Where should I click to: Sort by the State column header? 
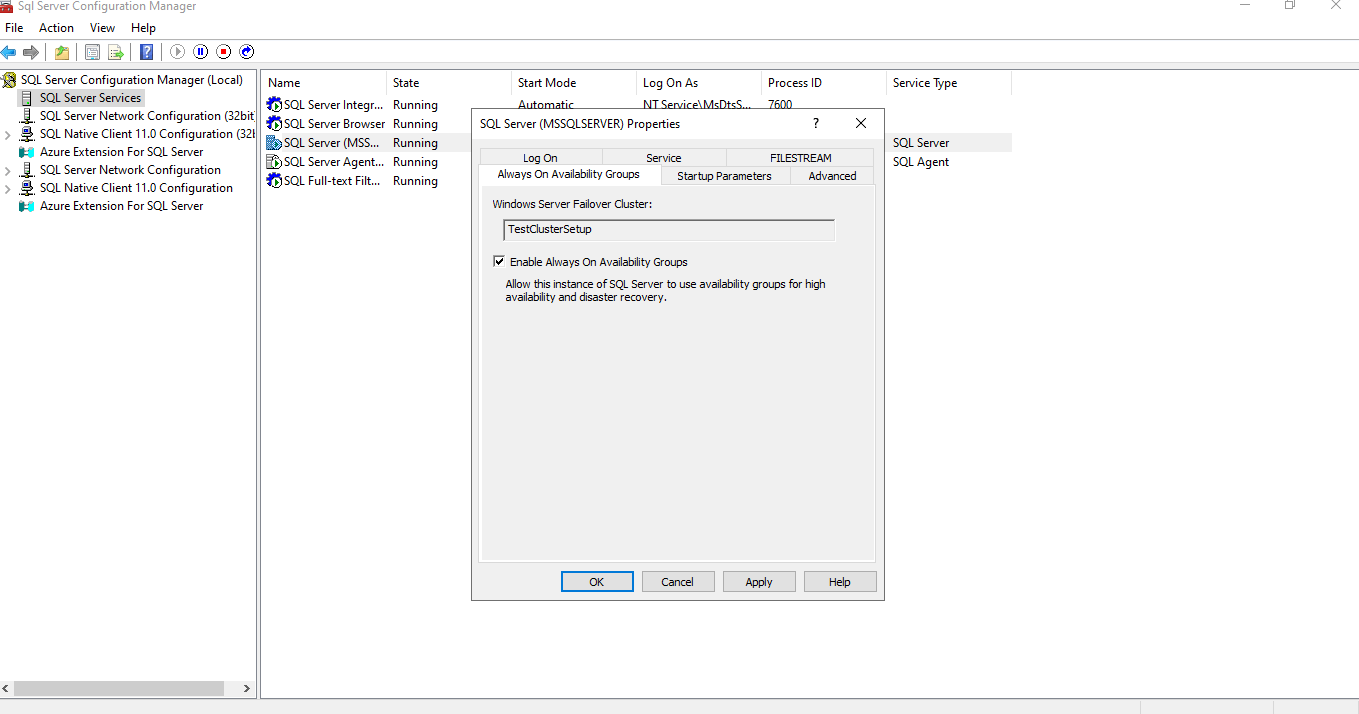pyautogui.click(x=449, y=83)
